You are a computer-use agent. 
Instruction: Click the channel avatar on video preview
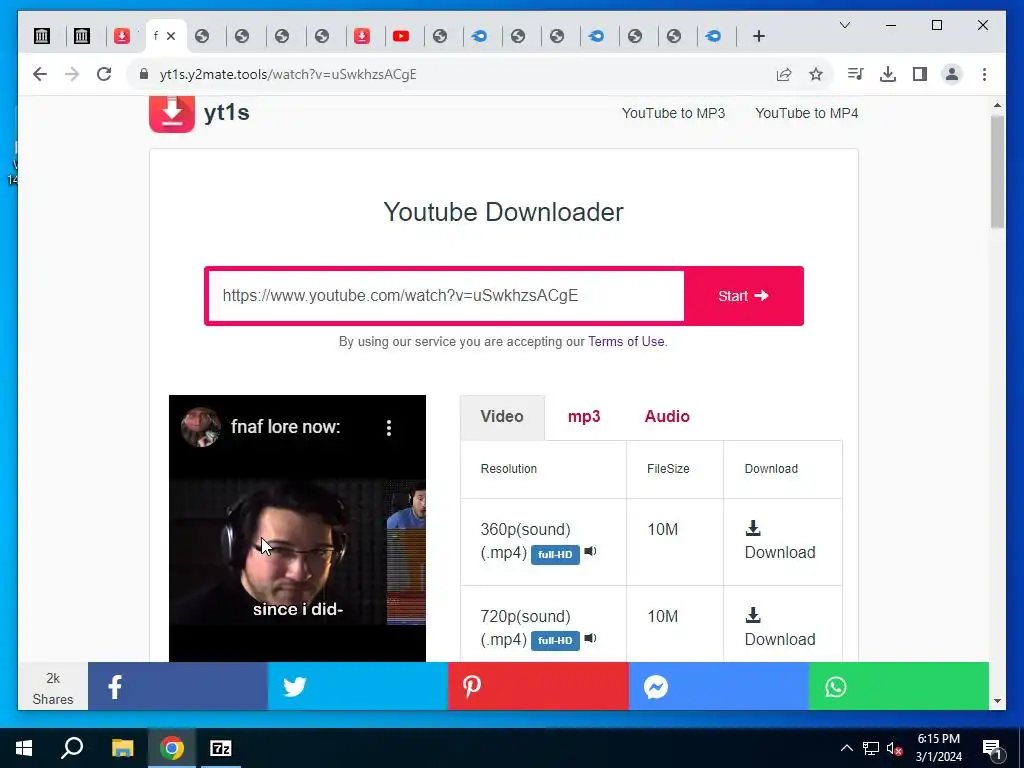tap(200, 427)
